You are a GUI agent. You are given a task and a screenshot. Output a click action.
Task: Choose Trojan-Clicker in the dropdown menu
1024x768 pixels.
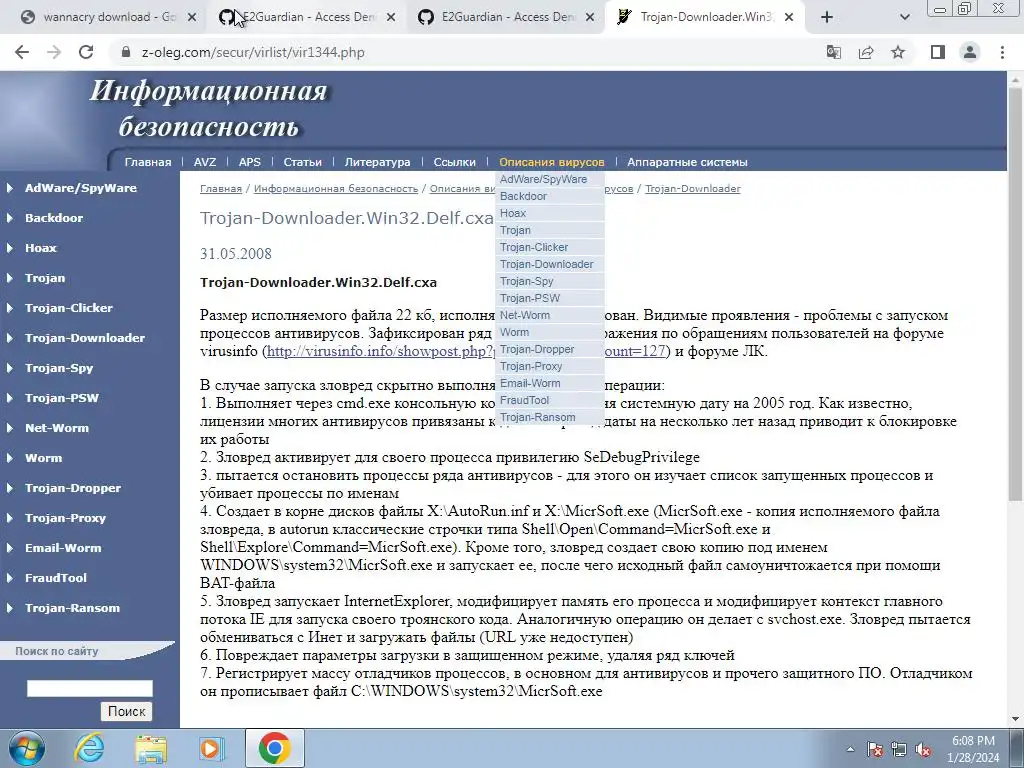coord(550,247)
